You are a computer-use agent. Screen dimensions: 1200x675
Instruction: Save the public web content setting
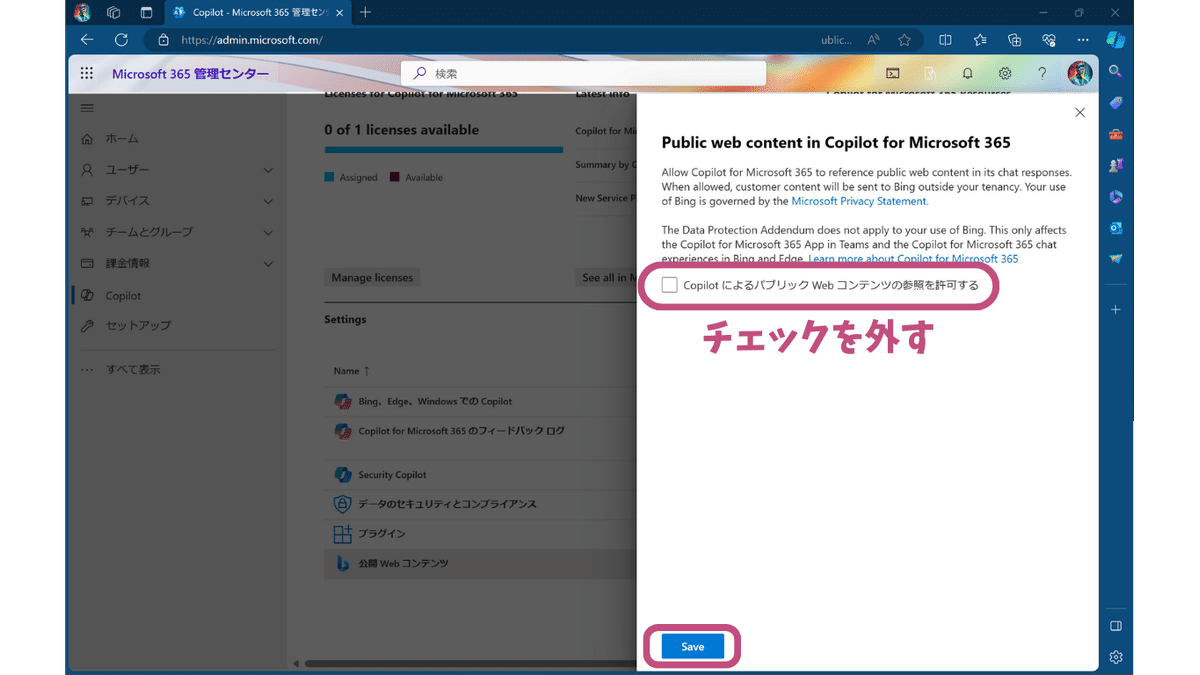tap(693, 647)
